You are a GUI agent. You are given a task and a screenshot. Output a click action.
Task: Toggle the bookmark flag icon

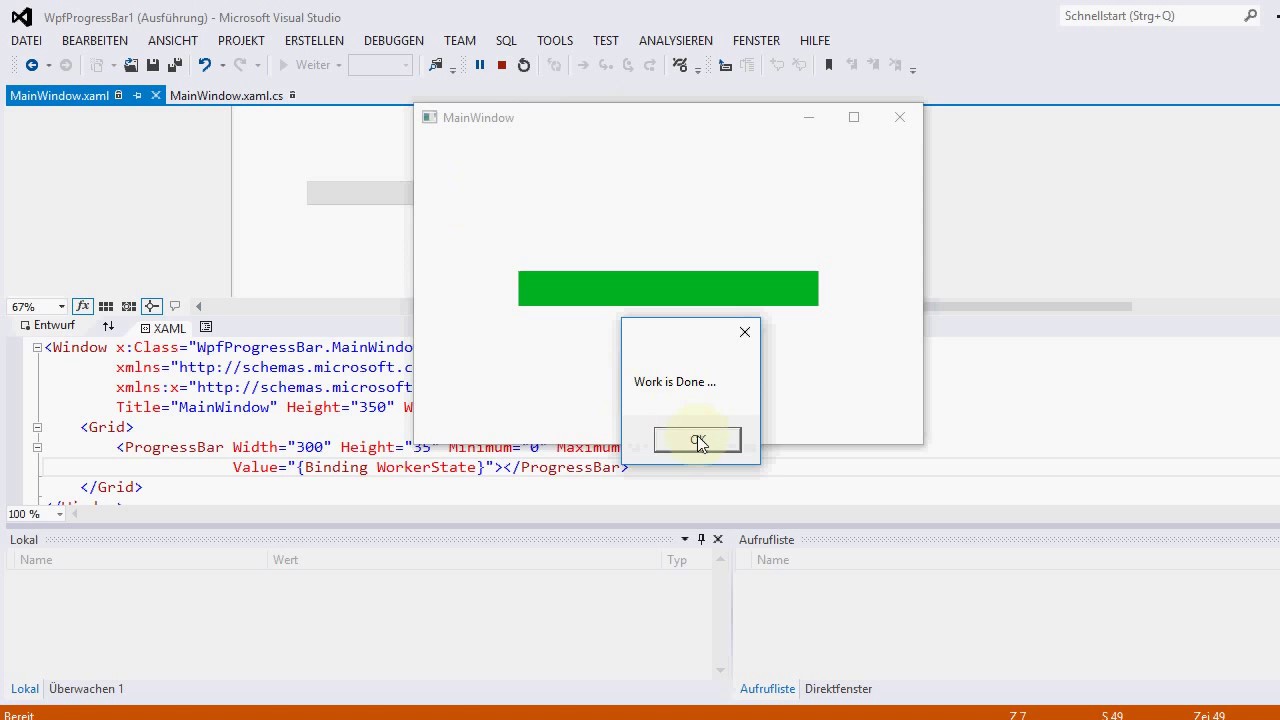coord(828,65)
